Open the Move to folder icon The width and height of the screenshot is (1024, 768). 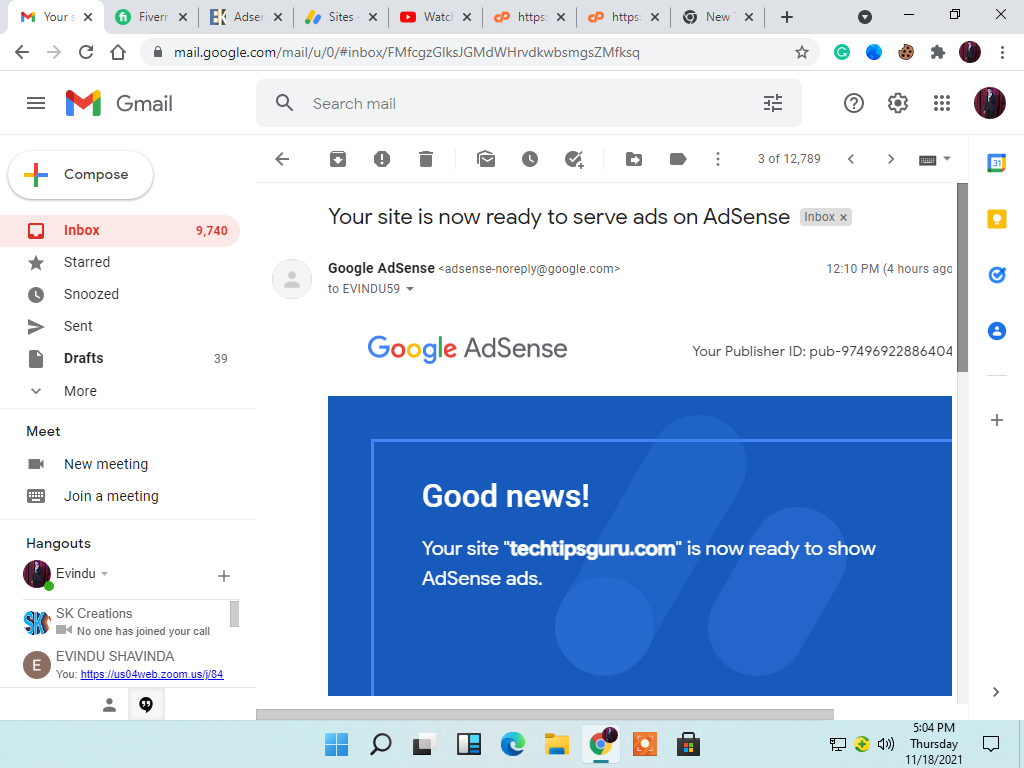pos(633,159)
